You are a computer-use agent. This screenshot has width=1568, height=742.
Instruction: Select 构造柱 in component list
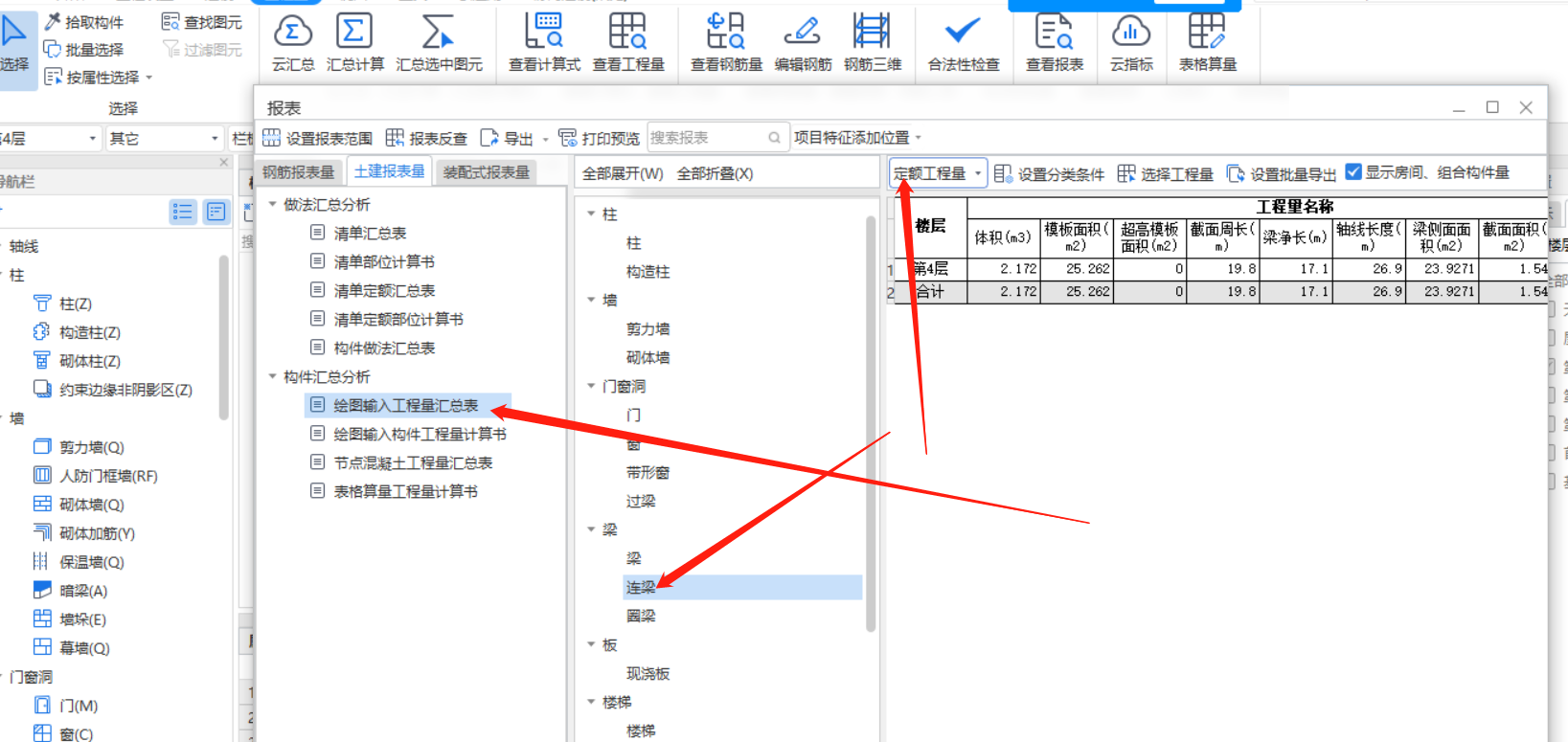pos(648,271)
